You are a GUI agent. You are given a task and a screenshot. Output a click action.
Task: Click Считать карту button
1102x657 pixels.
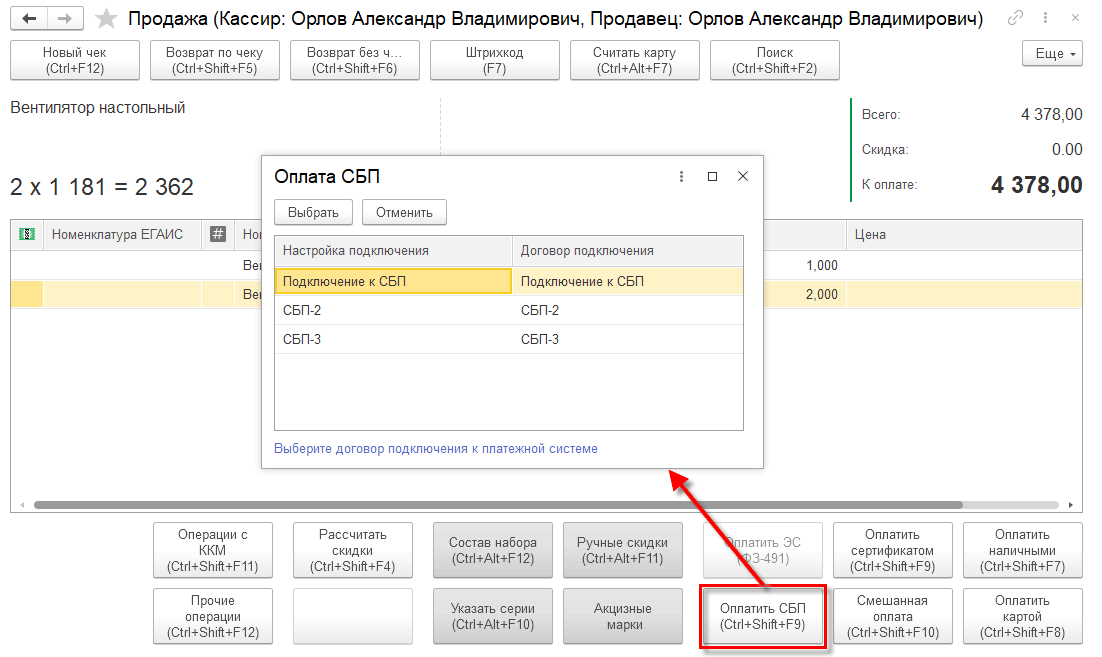[634, 60]
